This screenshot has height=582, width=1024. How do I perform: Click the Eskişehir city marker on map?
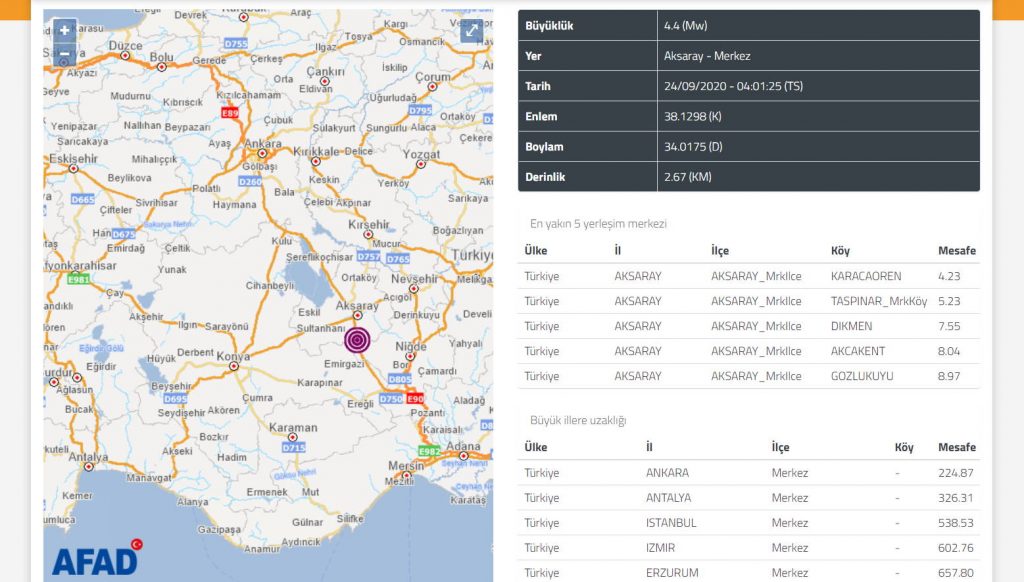click(x=74, y=169)
